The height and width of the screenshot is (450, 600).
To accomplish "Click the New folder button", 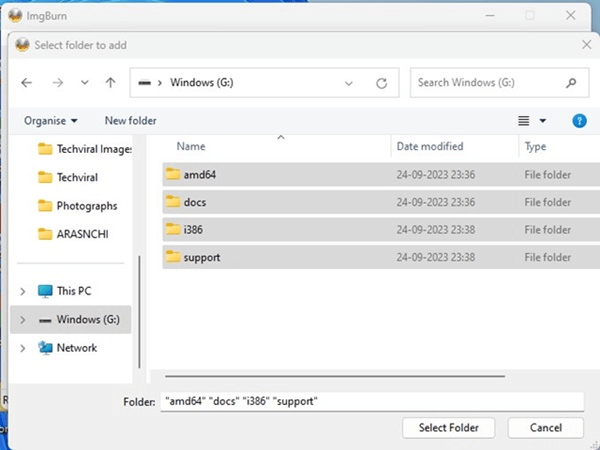I will click(130, 121).
